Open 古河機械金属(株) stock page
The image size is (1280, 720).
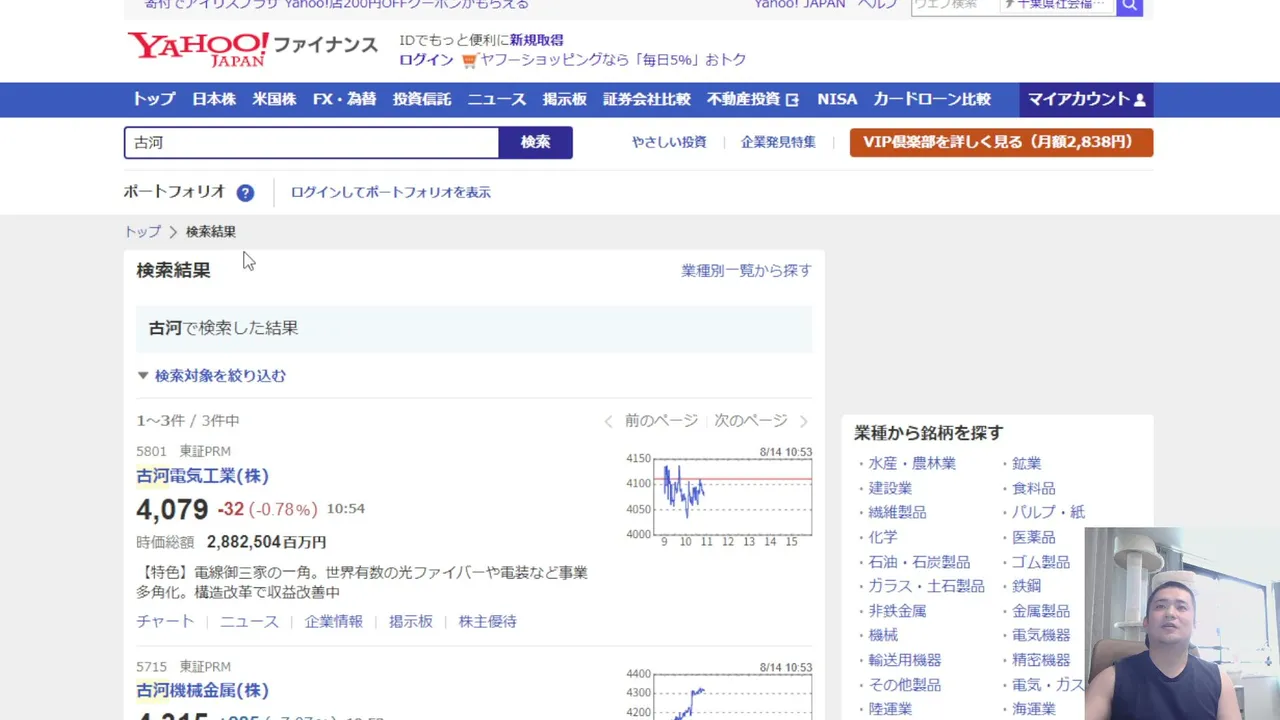(x=203, y=690)
